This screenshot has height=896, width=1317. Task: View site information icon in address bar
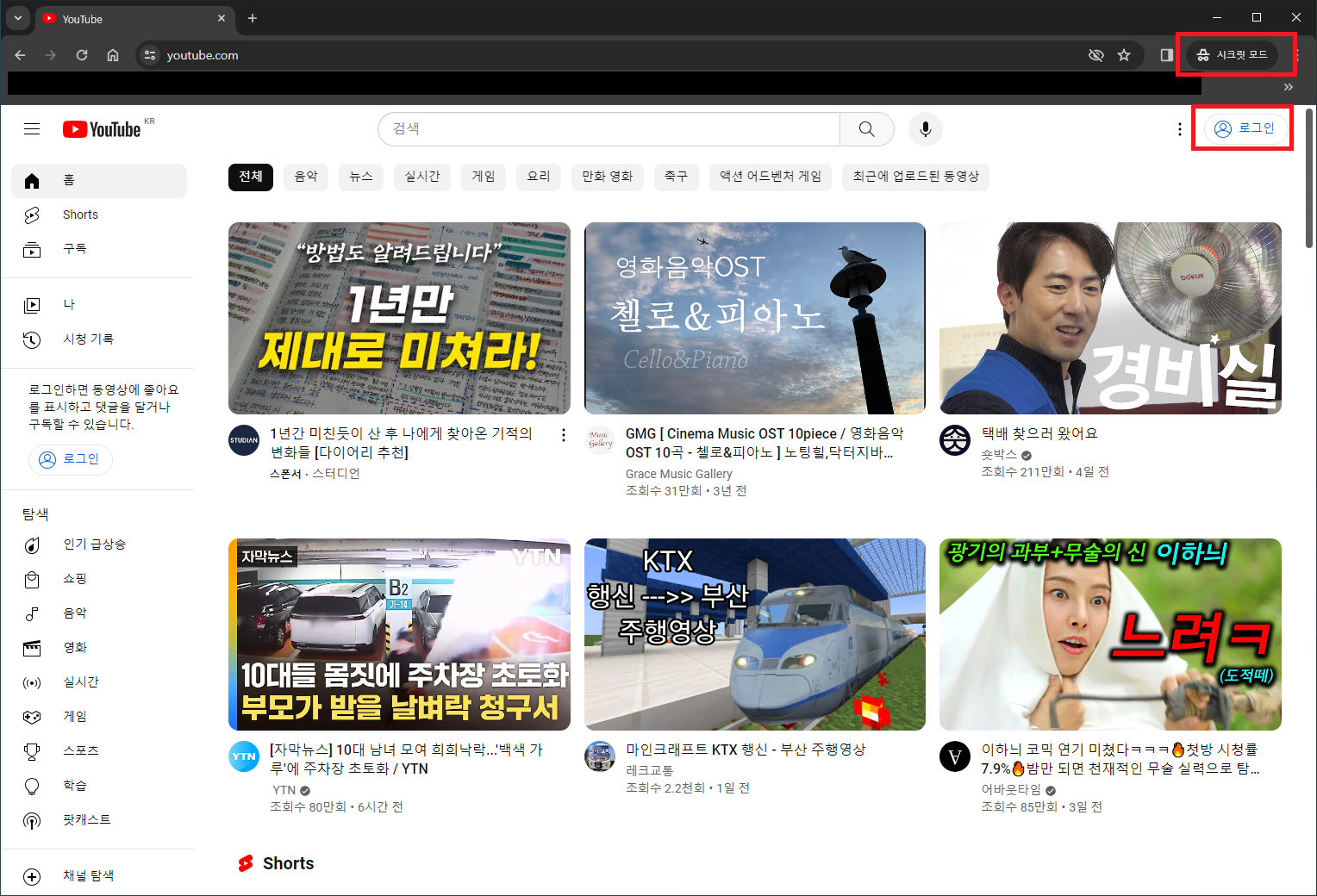pos(150,55)
